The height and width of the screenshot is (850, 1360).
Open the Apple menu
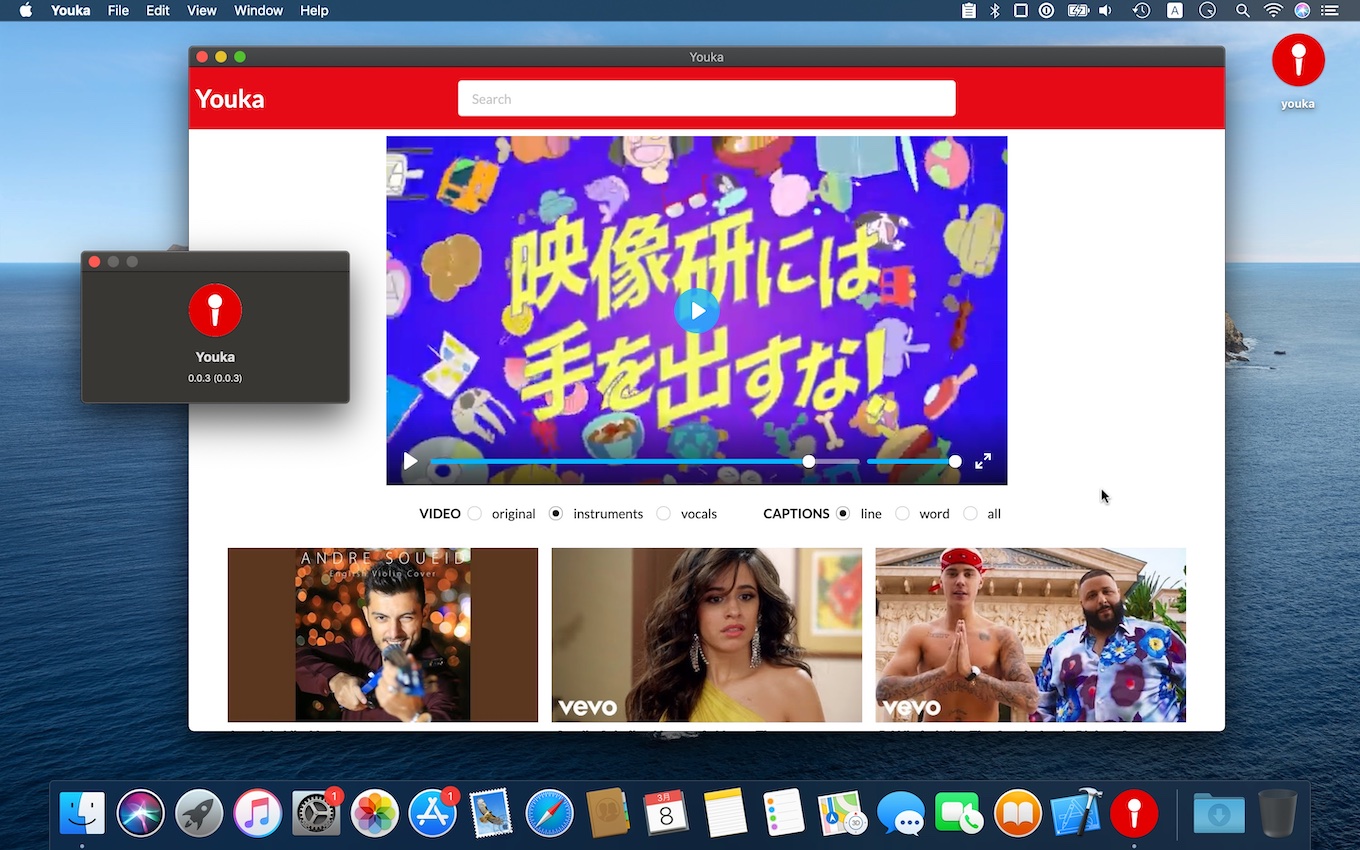(x=26, y=10)
